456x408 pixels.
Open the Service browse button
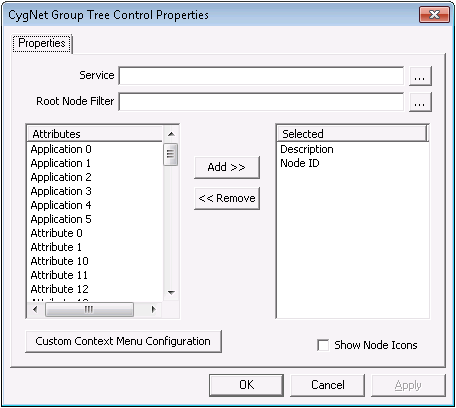(x=420, y=76)
